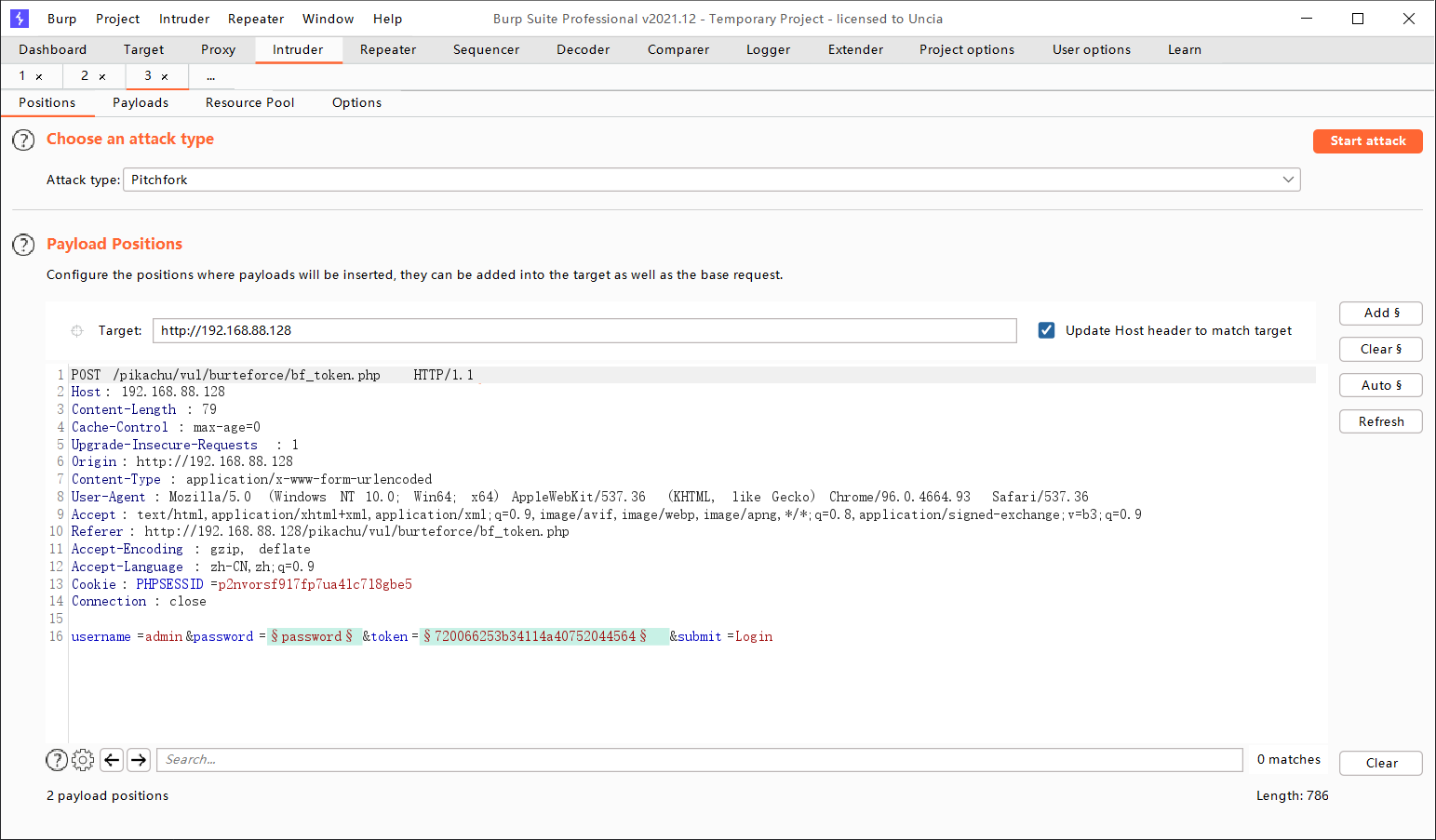Switch to the Resource Pool sub-tab
This screenshot has height=840, width=1436.
(250, 102)
